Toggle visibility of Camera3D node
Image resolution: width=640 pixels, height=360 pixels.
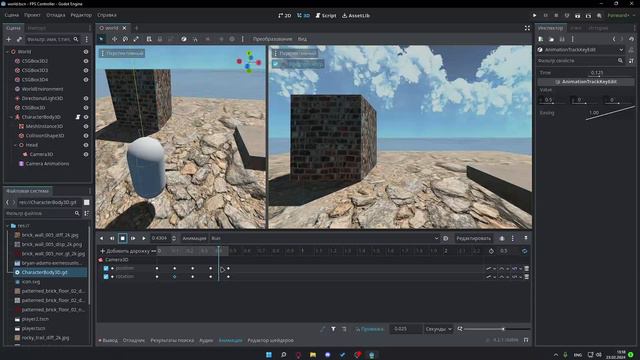pos(86,154)
